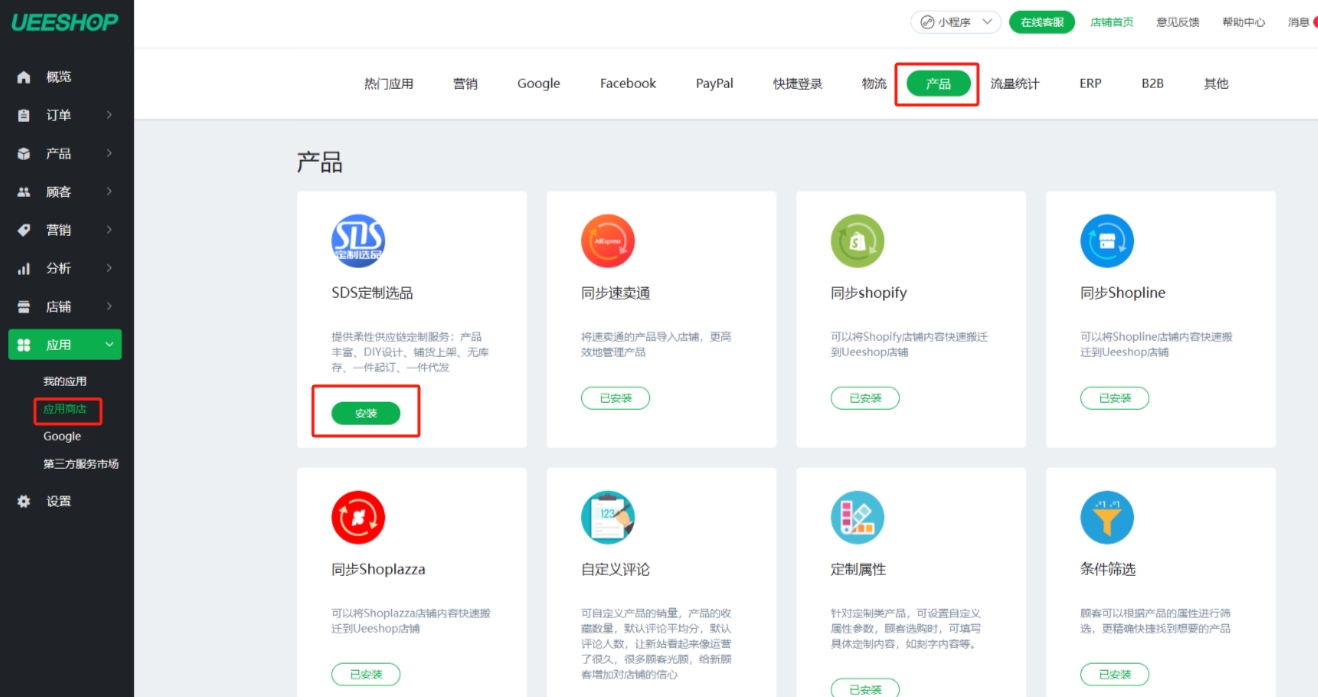Switch to the 快捷登录 category tab
This screenshot has width=1318, height=697.
pos(798,84)
